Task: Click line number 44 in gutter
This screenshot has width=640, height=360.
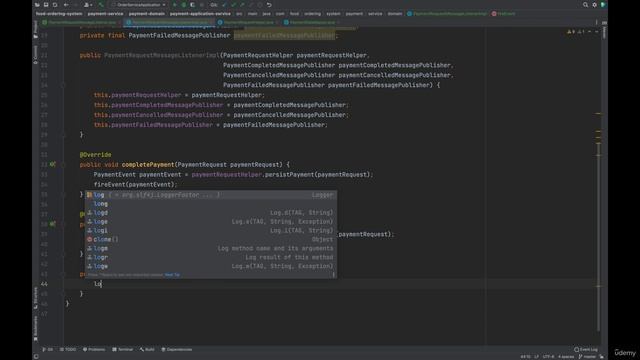Action: (x=44, y=284)
